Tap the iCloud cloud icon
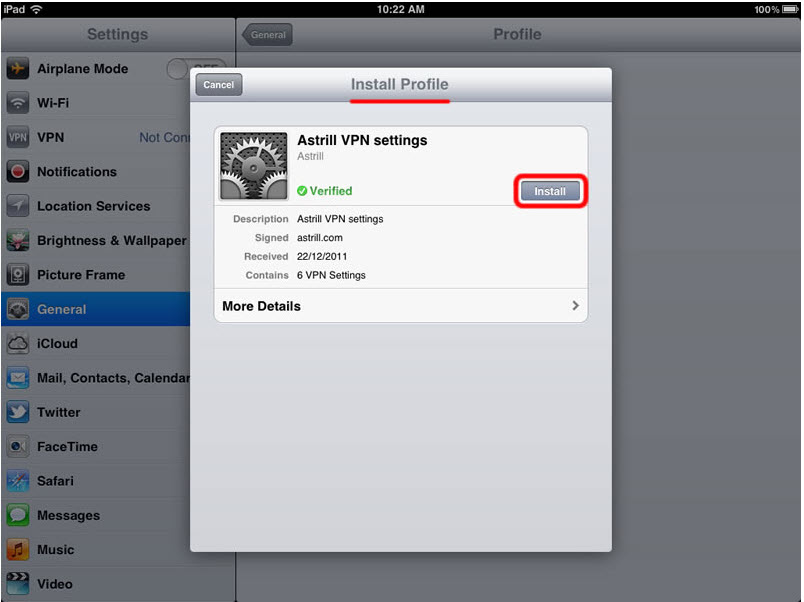This screenshot has width=804, height=602. click(18, 343)
